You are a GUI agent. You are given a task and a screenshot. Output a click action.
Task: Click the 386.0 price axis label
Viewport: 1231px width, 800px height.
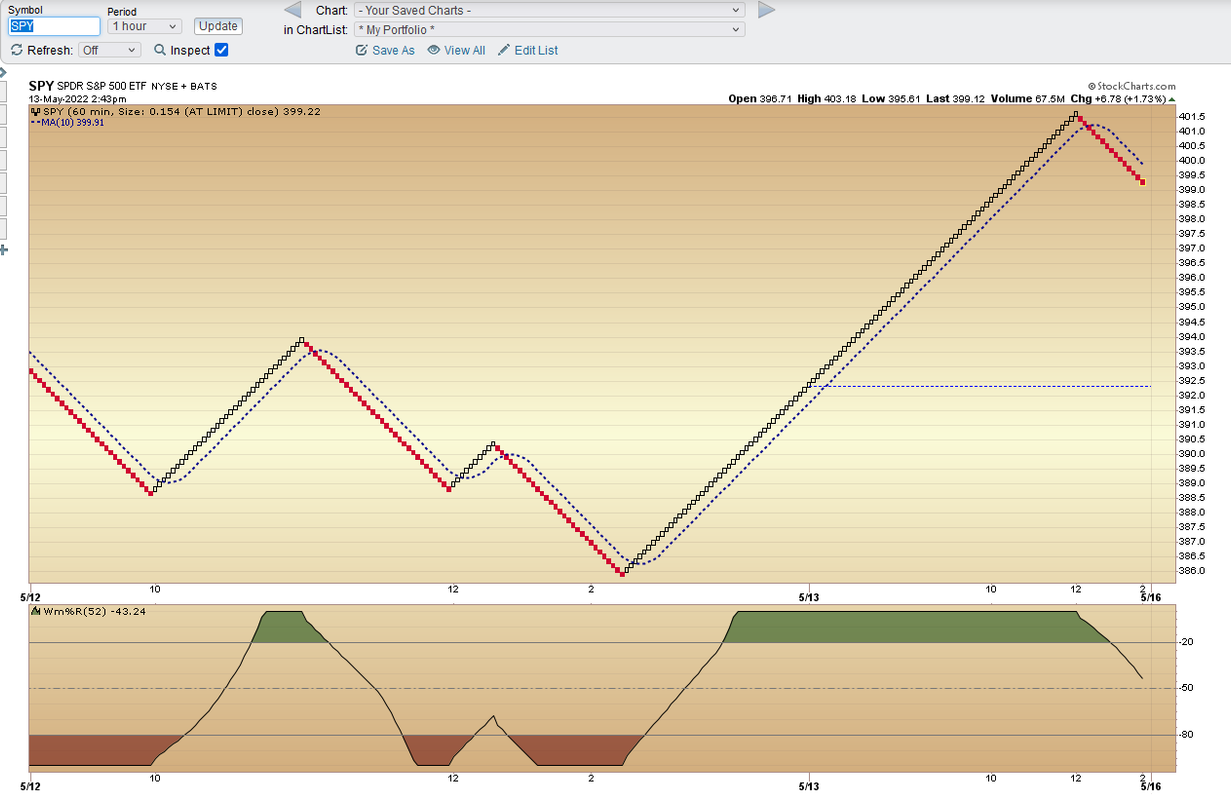(x=1191, y=570)
